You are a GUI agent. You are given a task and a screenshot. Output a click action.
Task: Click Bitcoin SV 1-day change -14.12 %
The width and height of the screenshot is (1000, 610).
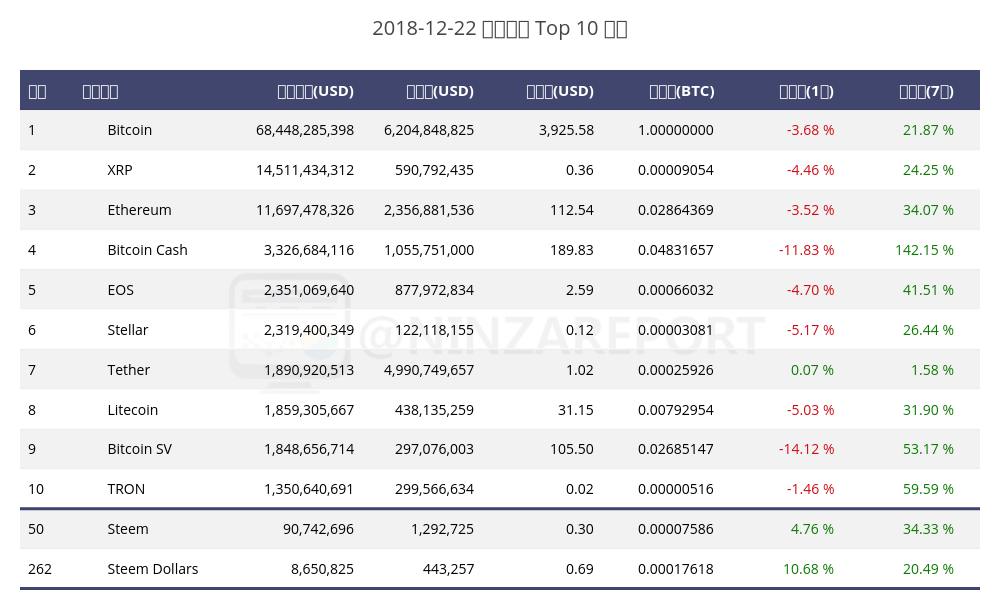pos(806,449)
